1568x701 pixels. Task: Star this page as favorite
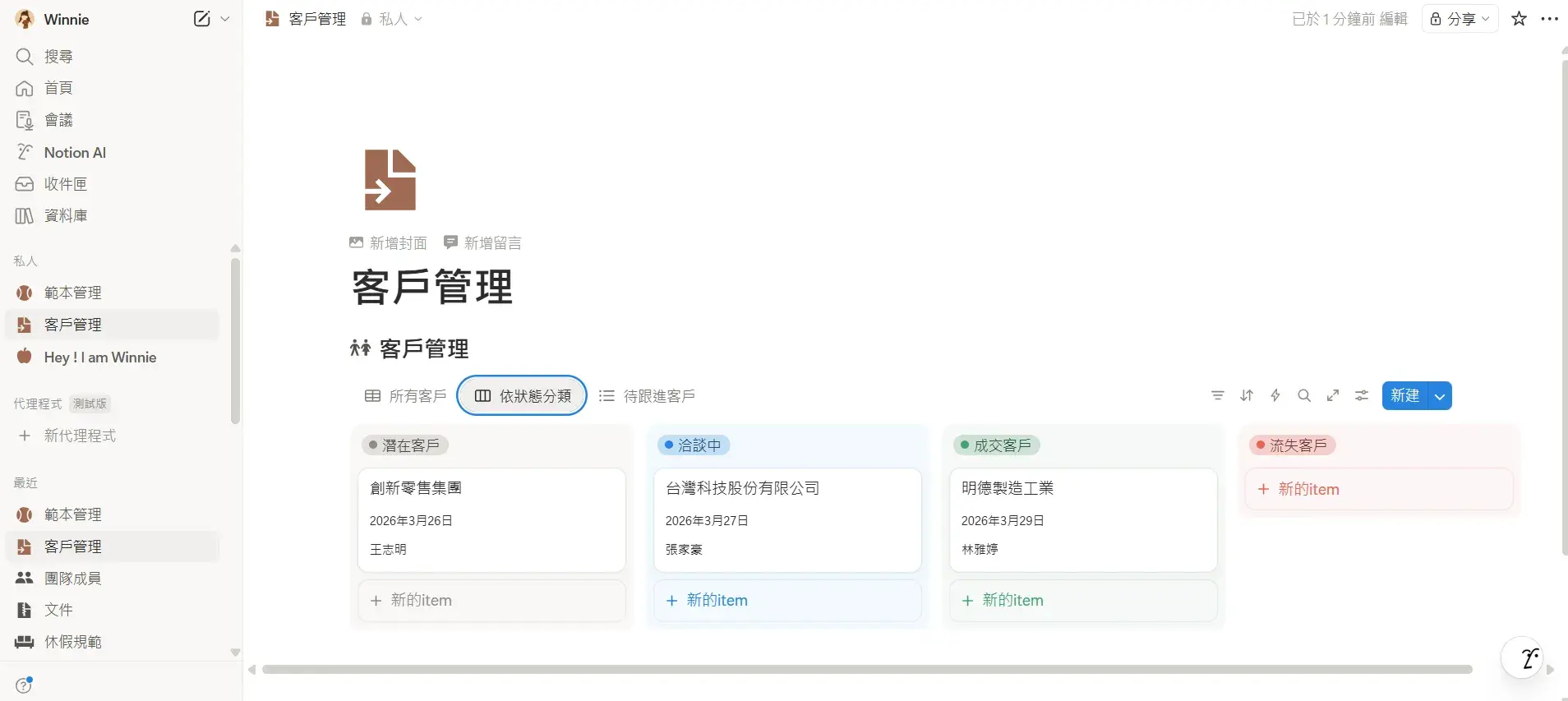pos(1519,19)
